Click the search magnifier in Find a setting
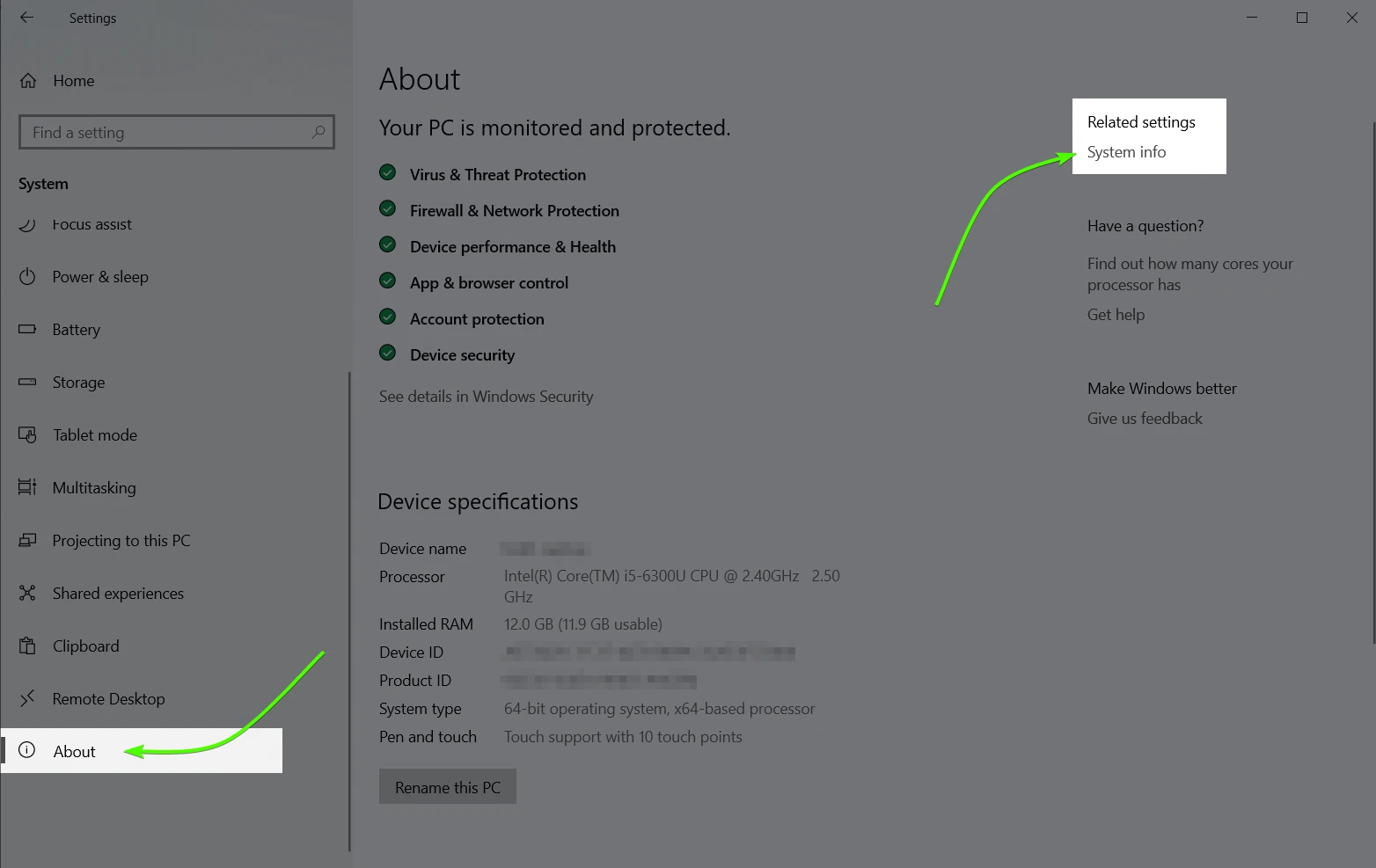1376x868 pixels. click(x=318, y=132)
